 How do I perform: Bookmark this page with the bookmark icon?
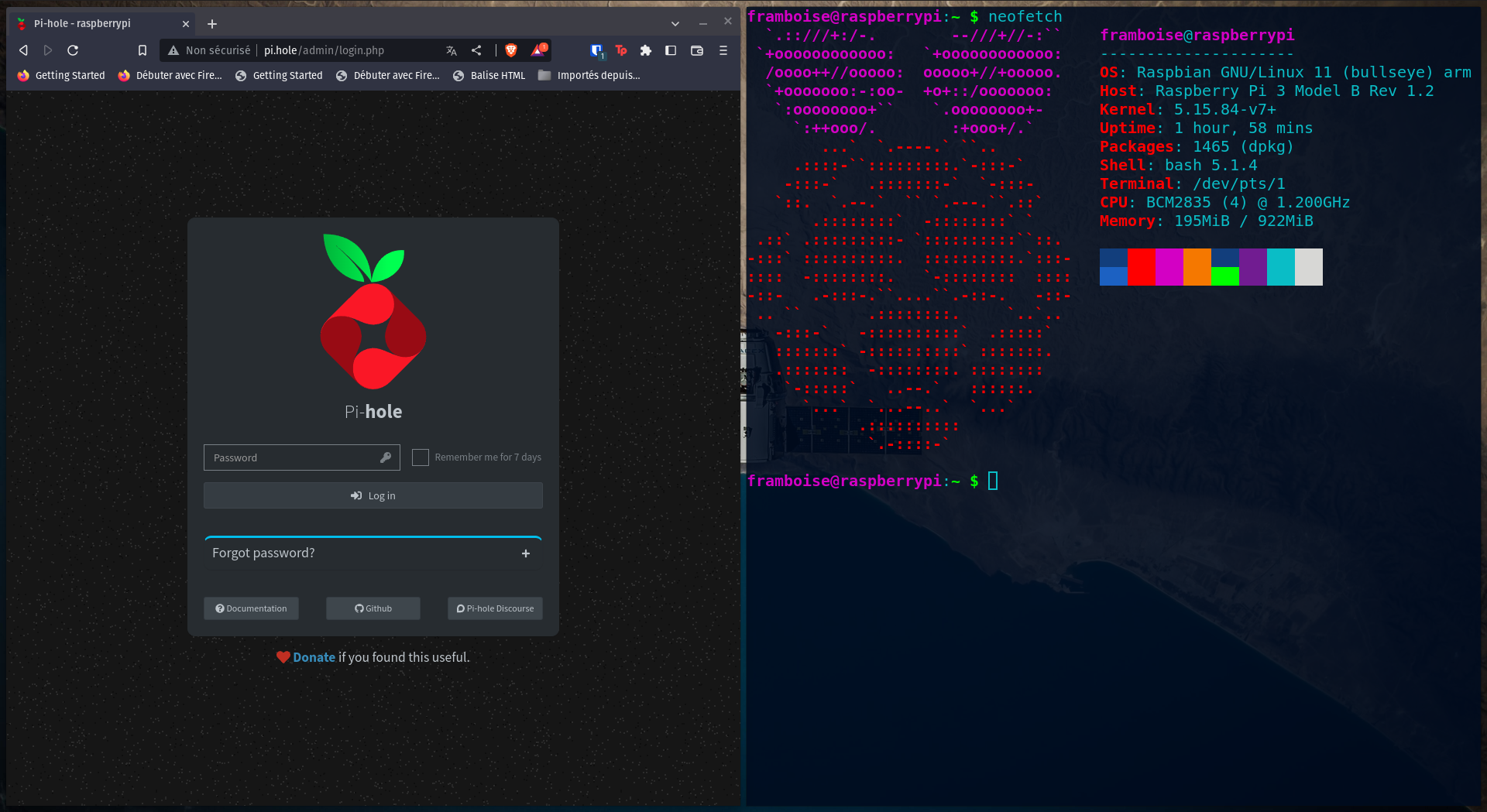143,50
